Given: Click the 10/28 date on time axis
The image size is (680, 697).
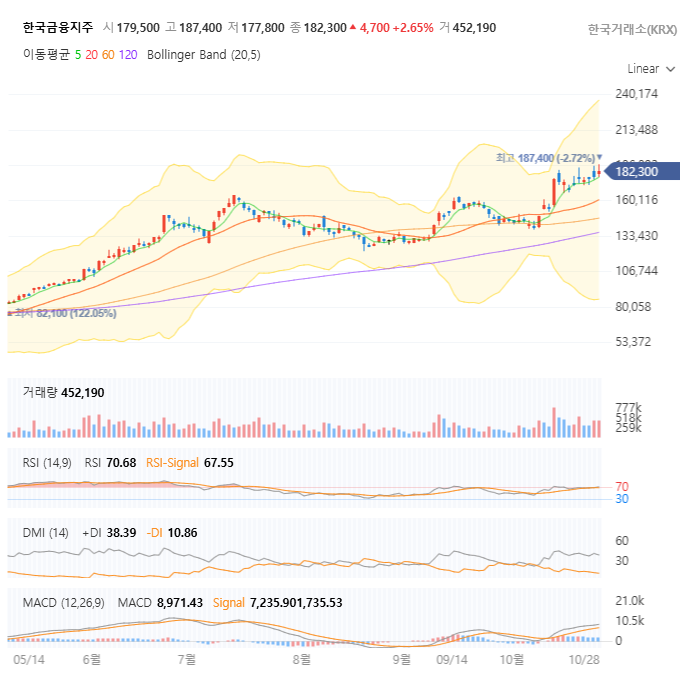Looking at the screenshot, I should point(584,660).
